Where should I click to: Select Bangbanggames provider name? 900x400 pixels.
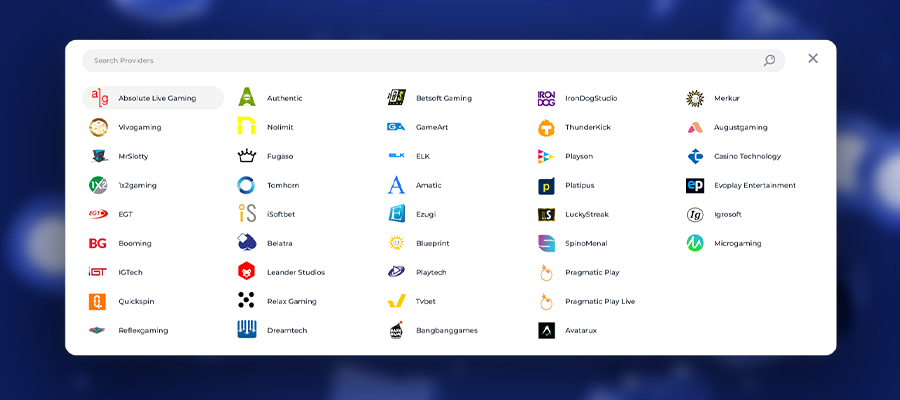tap(447, 331)
